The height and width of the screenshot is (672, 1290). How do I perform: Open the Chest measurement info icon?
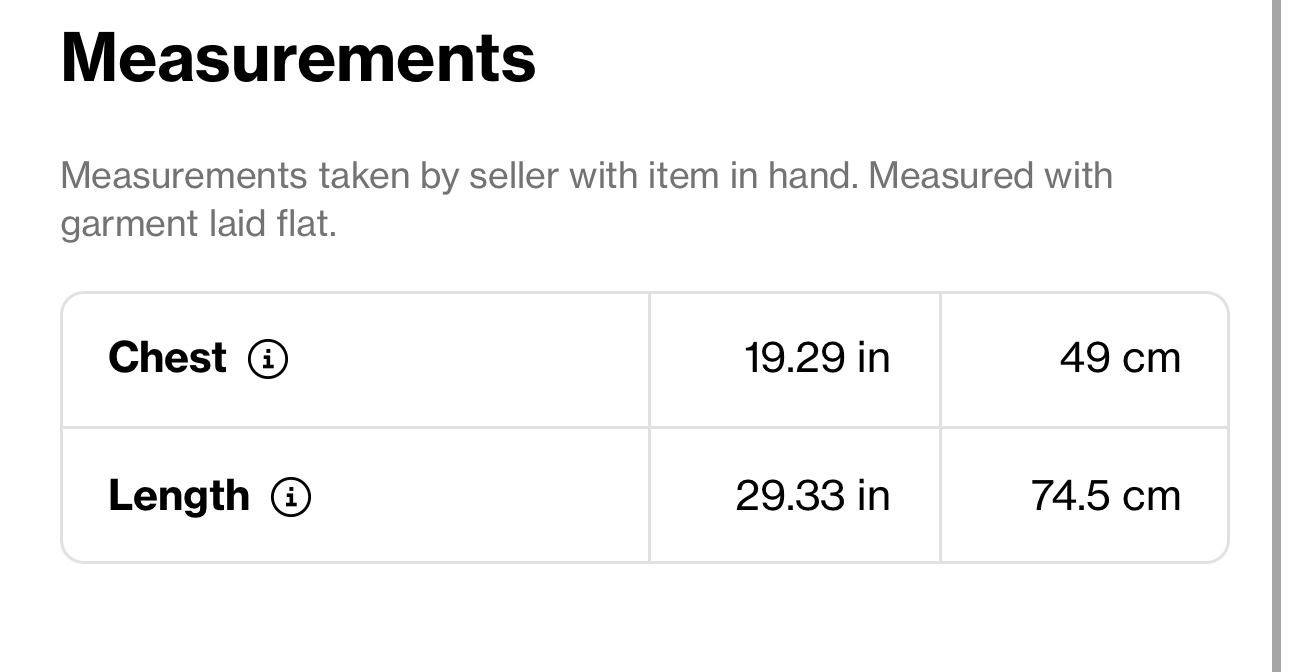pos(268,358)
